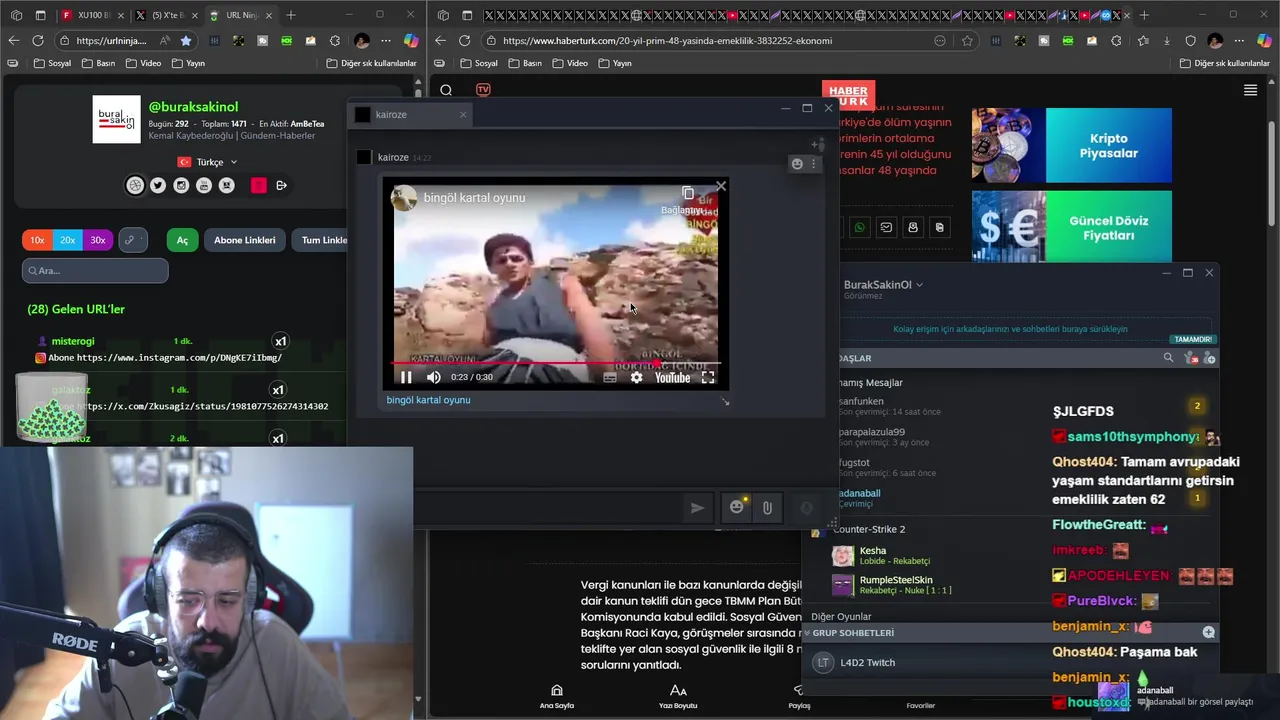
Task: Focus the Ara search field
Action: tap(95, 270)
